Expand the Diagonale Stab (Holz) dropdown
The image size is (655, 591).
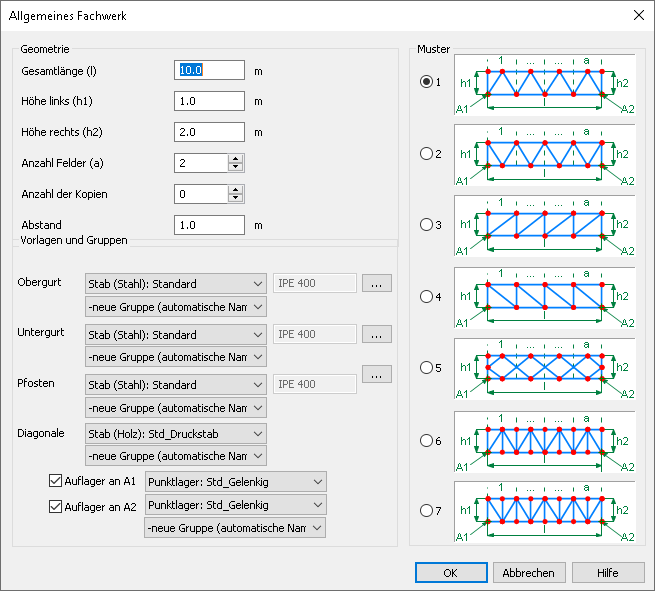176,433
